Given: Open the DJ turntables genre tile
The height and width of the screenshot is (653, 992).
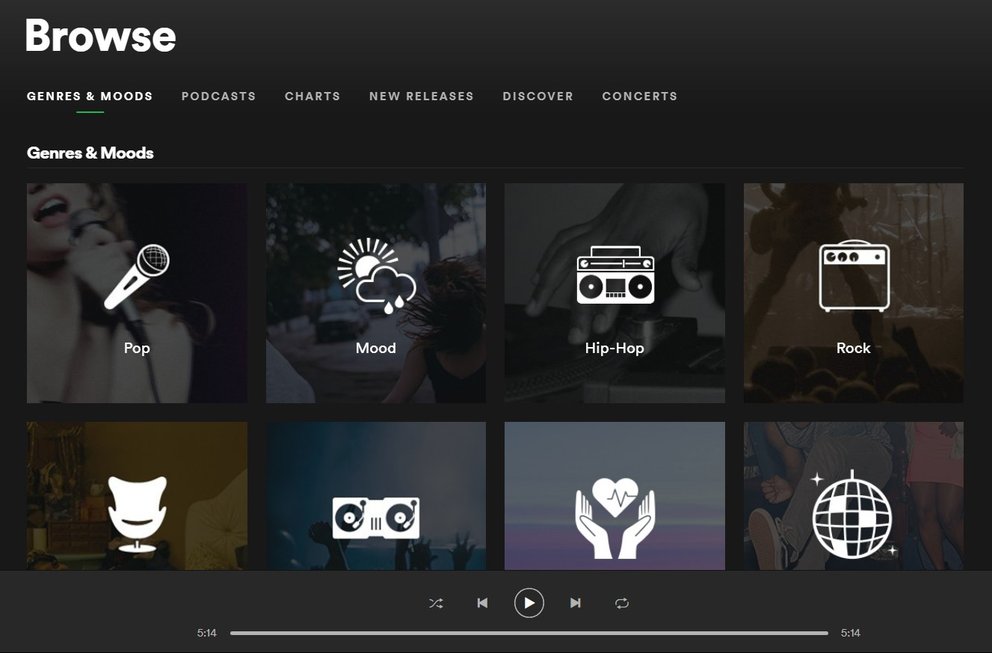Looking at the screenshot, I should (x=376, y=496).
